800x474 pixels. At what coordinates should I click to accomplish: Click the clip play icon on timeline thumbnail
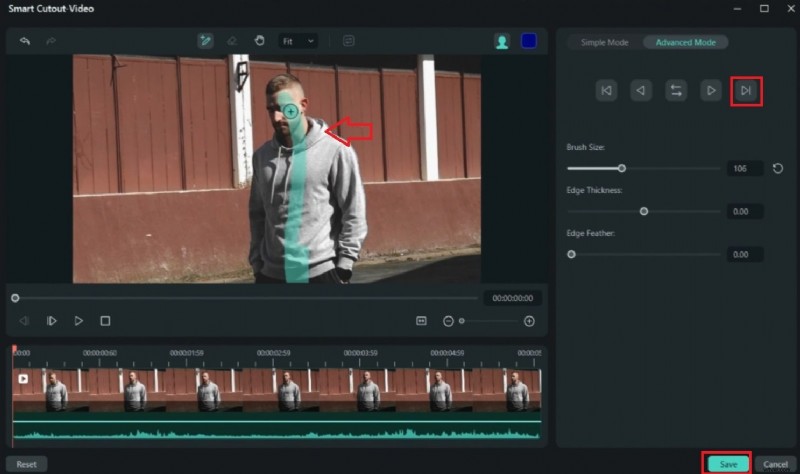coord(23,379)
